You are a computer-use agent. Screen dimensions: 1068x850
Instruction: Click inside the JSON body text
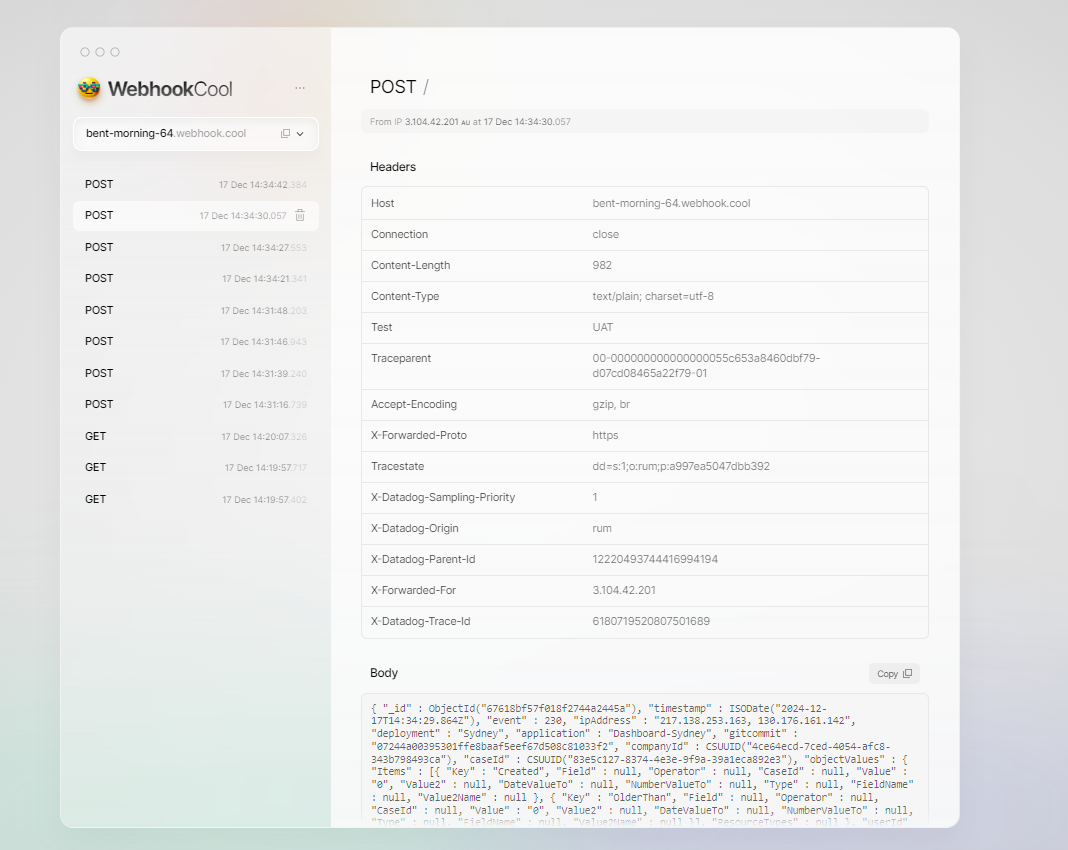pyautogui.click(x=640, y=760)
